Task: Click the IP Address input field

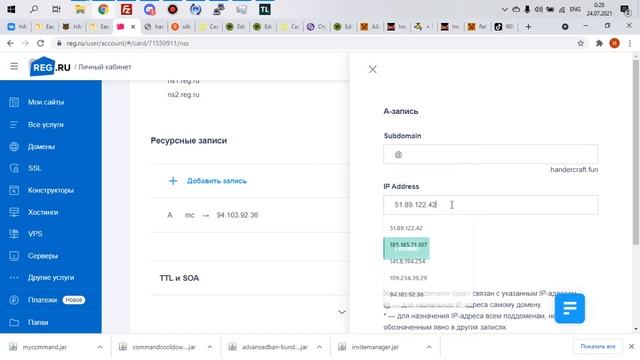Action: point(491,204)
